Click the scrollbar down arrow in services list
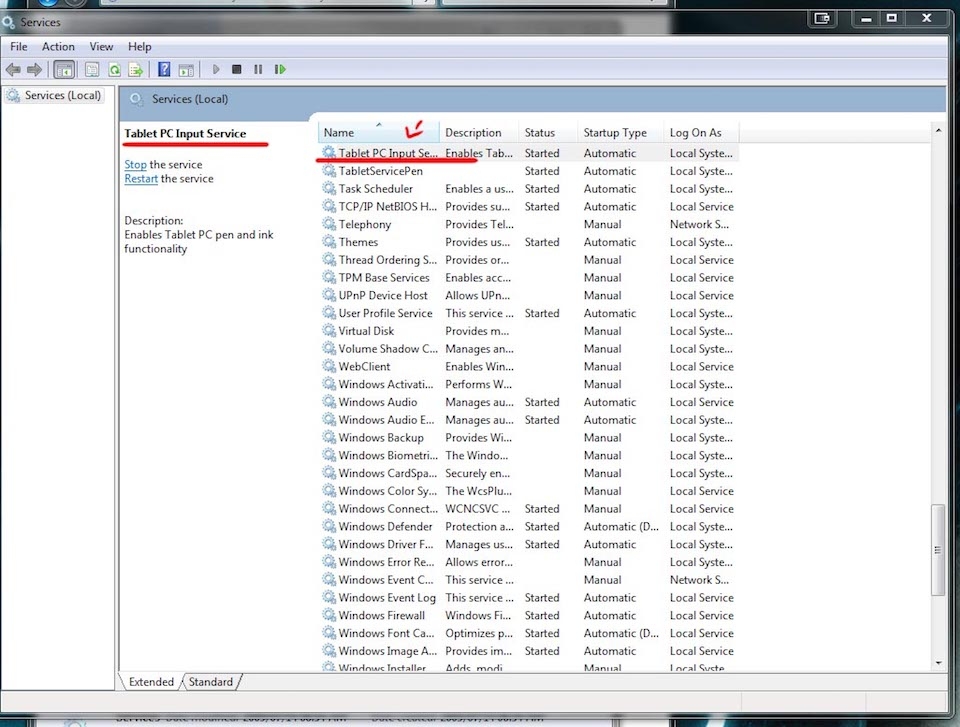The image size is (960, 727). pos(938,662)
